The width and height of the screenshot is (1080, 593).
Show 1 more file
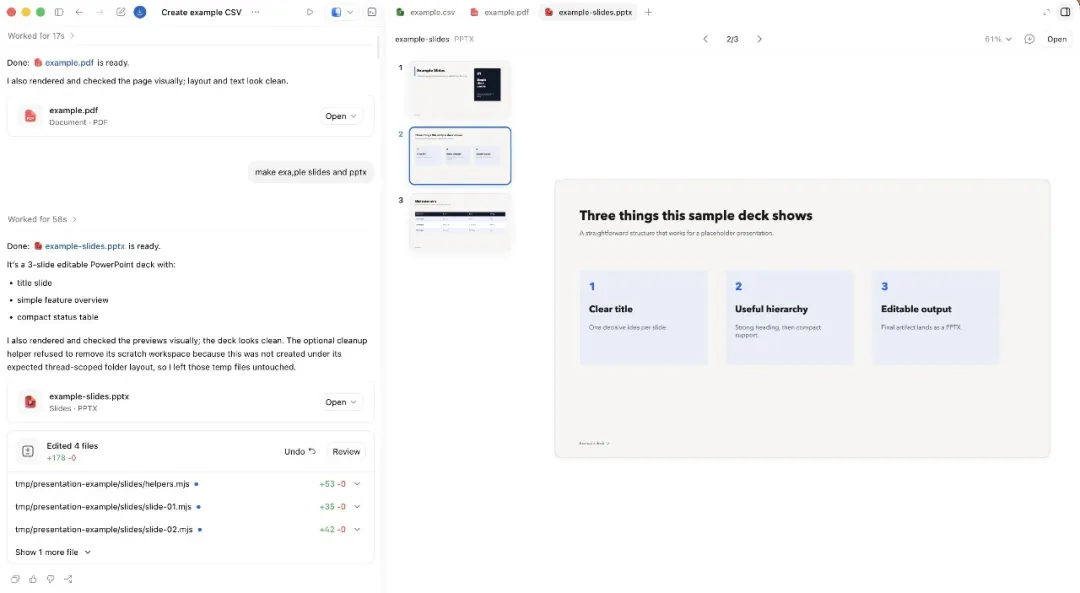(53, 552)
